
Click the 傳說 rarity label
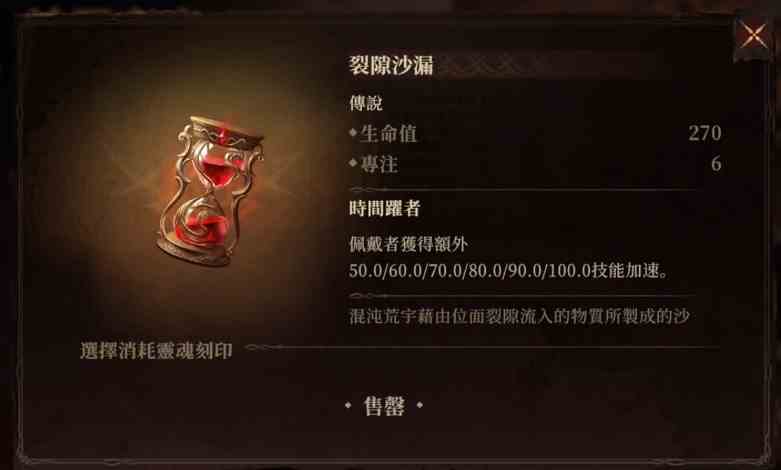tap(366, 103)
